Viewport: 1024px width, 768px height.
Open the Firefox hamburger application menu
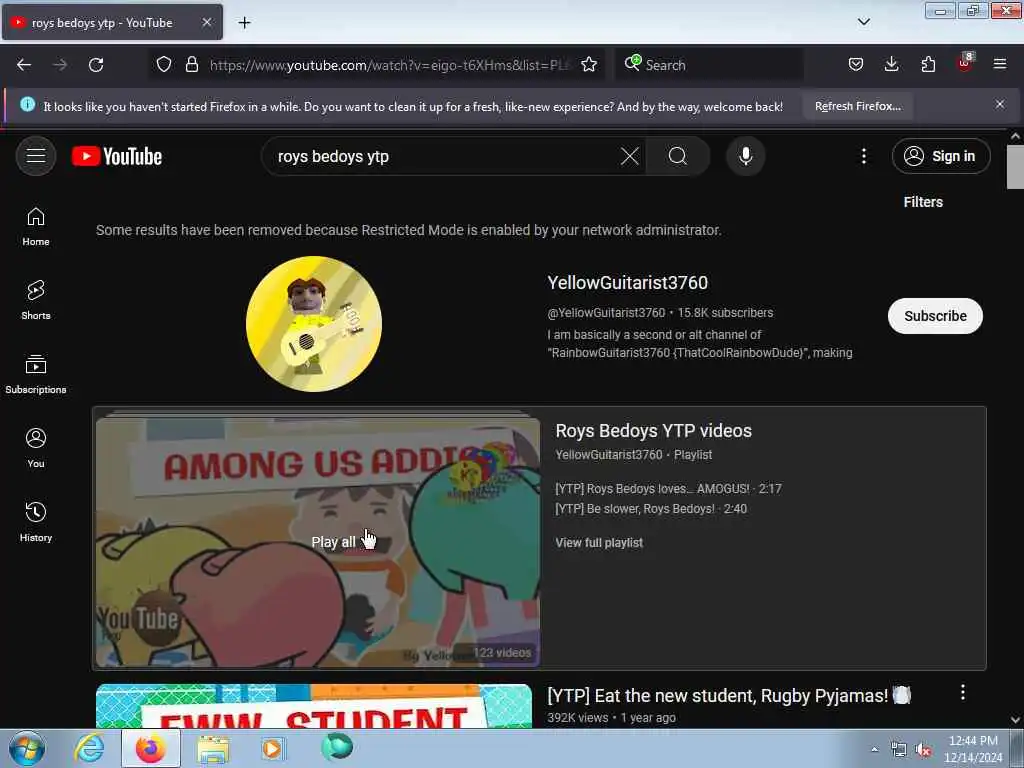(x=1000, y=65)
